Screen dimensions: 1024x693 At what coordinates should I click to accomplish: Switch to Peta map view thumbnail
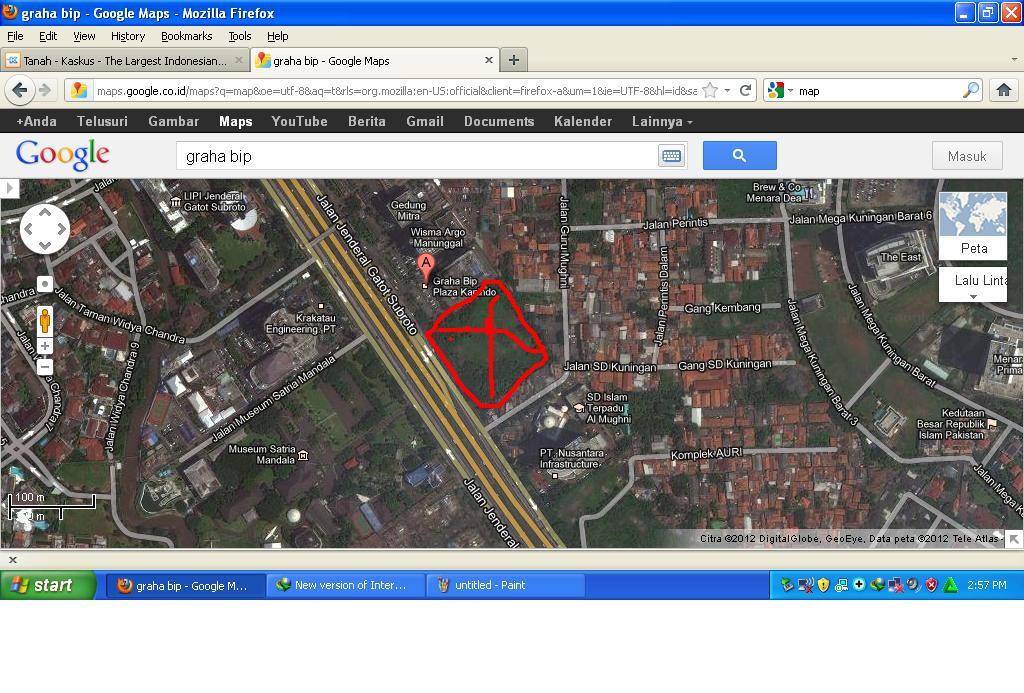click(972, 225)
